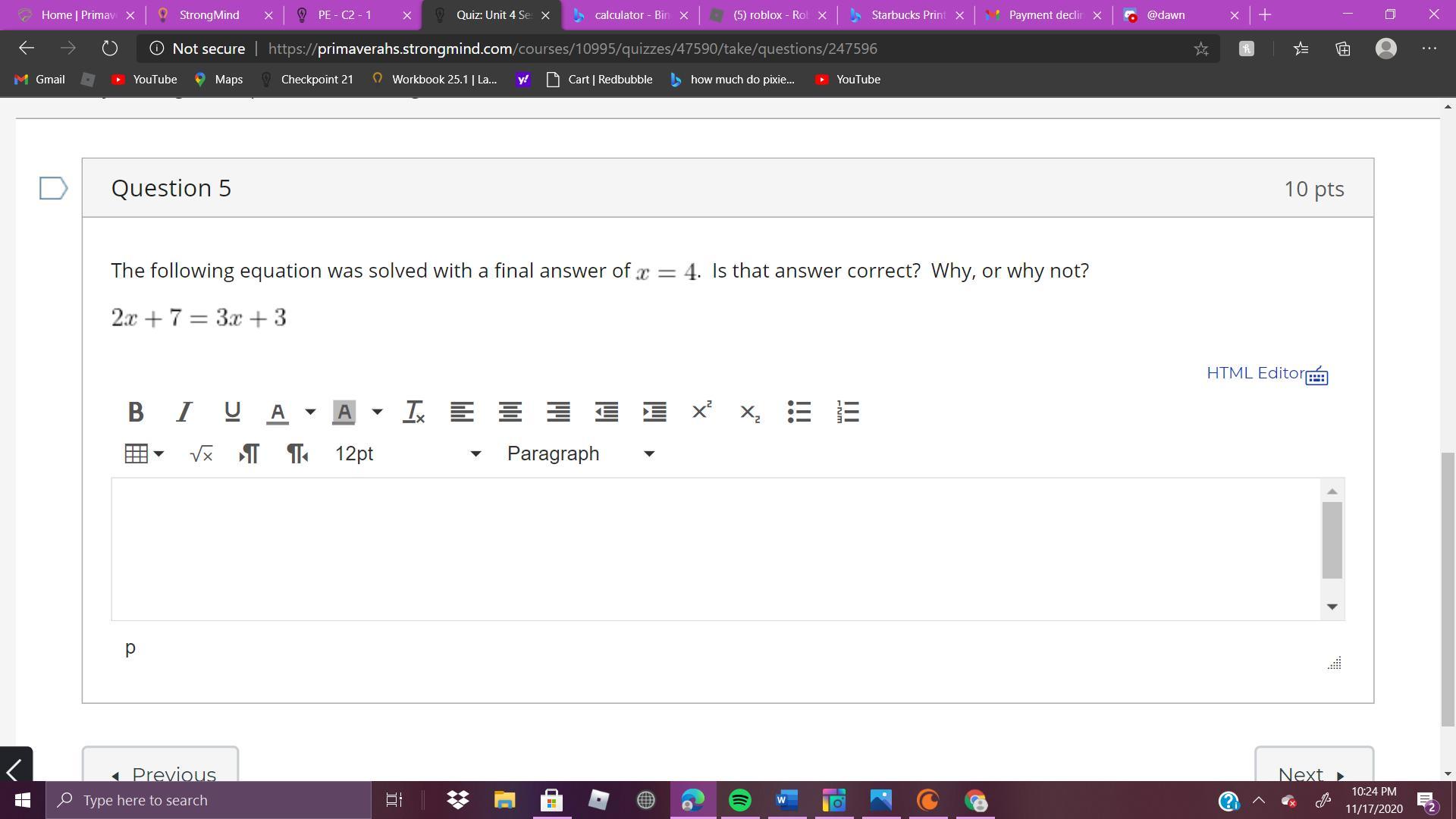This screenshot has width=1456, height=819.
Task: Click the HTML Editor link
Action: click(x=1255, y=373)
